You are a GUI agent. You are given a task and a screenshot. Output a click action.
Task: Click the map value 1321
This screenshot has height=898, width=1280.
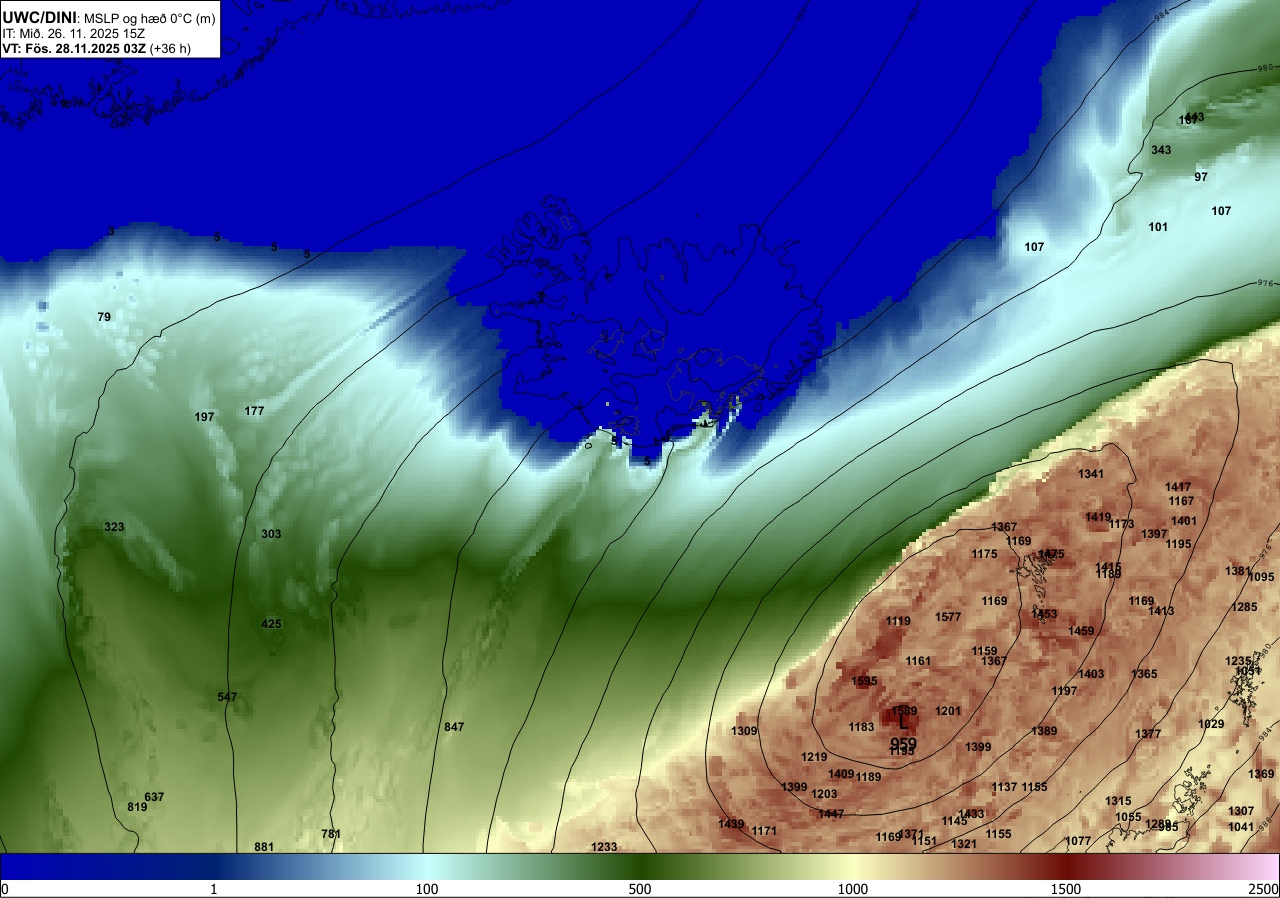click(x=964, y=844)
